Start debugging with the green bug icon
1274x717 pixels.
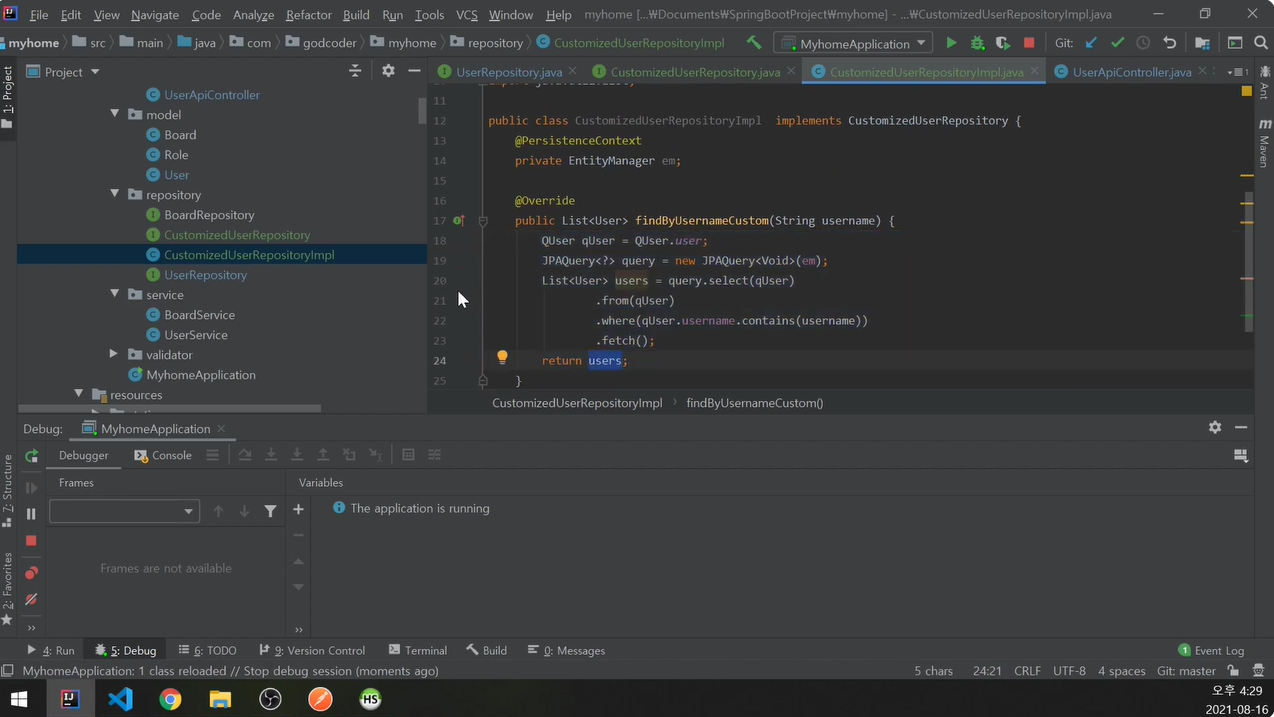(977, 43)
